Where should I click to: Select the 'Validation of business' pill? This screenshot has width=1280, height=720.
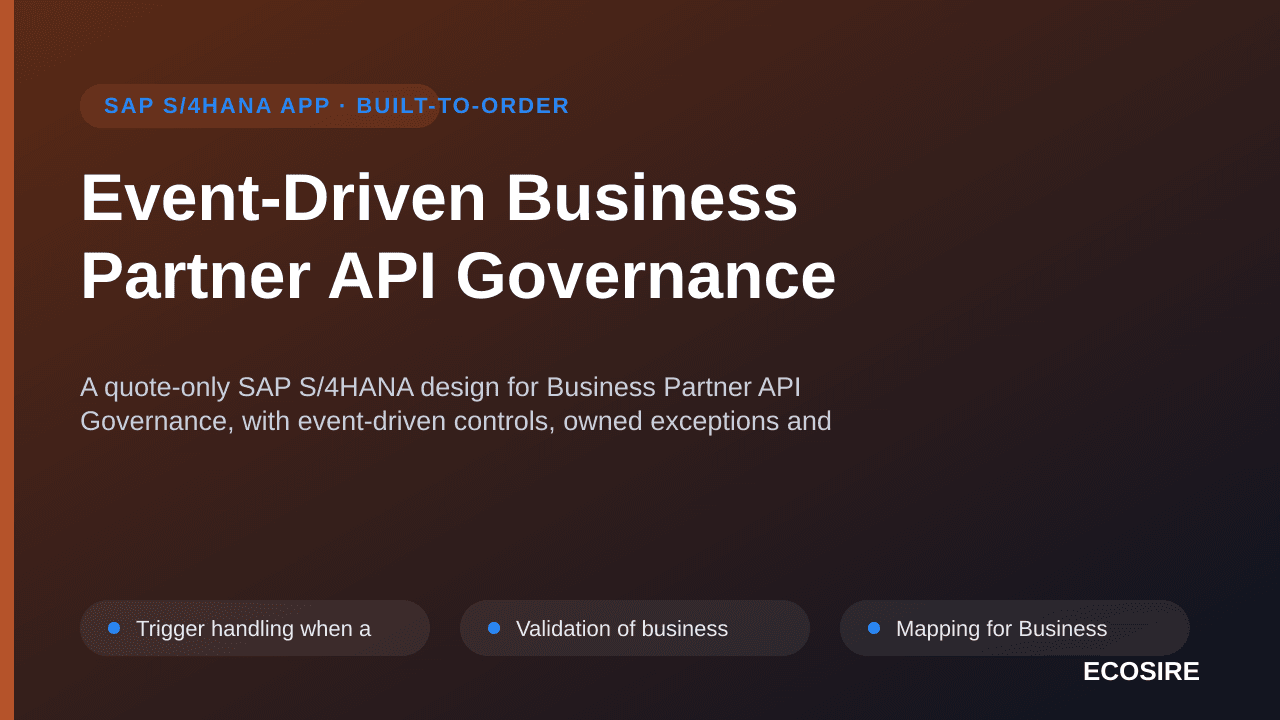[635, 628]
